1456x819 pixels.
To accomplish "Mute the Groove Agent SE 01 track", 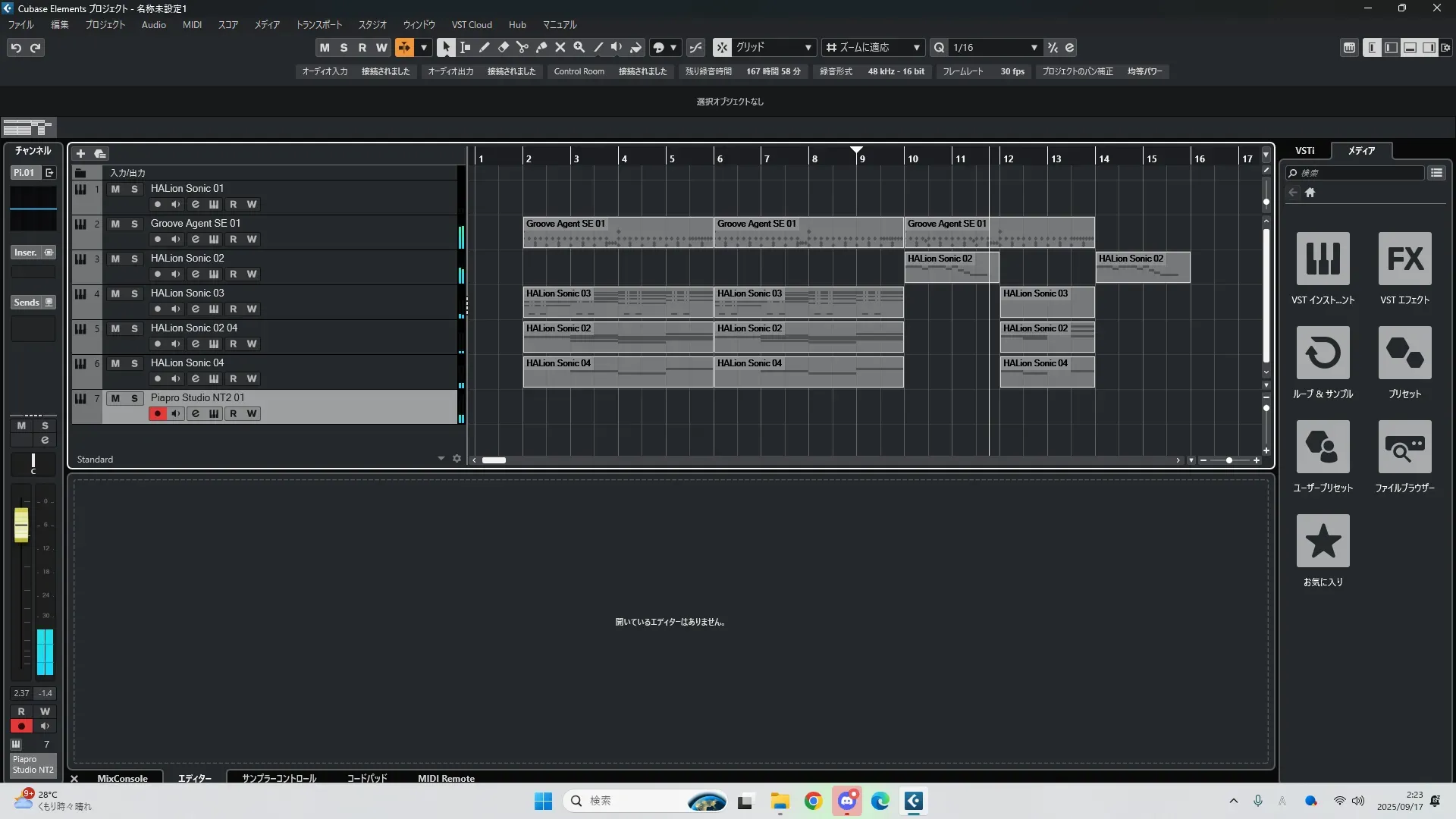I will pyautogui.click(x=115, y=224).
